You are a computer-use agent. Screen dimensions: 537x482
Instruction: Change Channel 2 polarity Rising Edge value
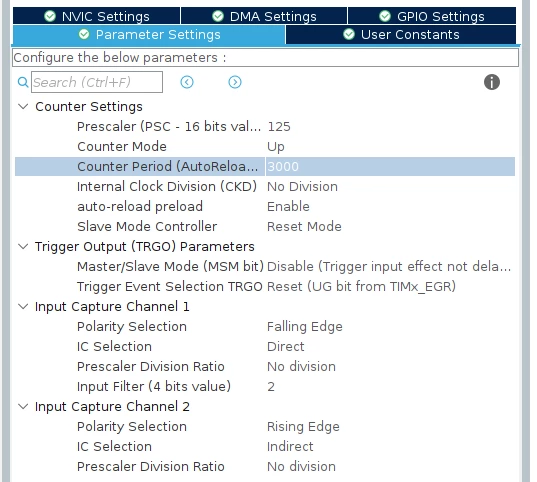coord(303,427)
